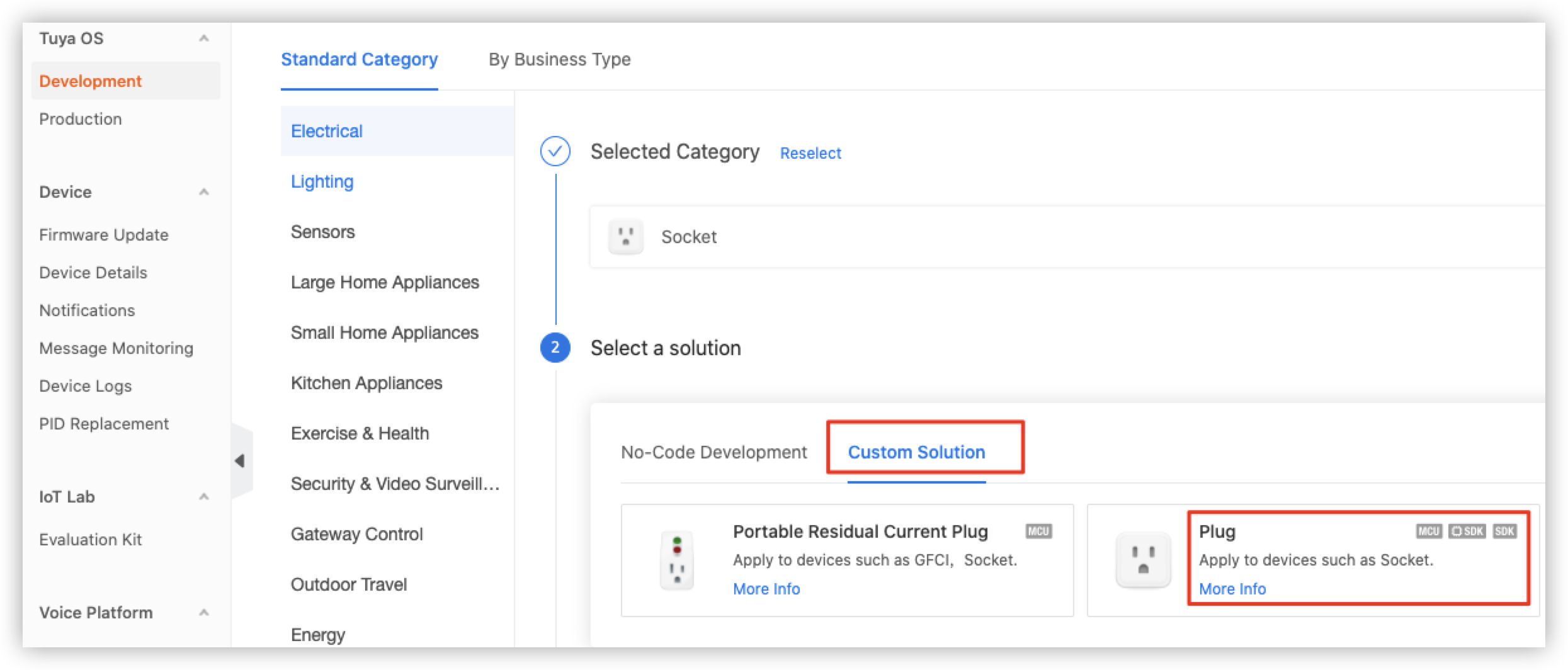Click the MCU badge on the Plug card
Image resolution: width=1568 pixels, height=670 pixels.
(1429, 531)
